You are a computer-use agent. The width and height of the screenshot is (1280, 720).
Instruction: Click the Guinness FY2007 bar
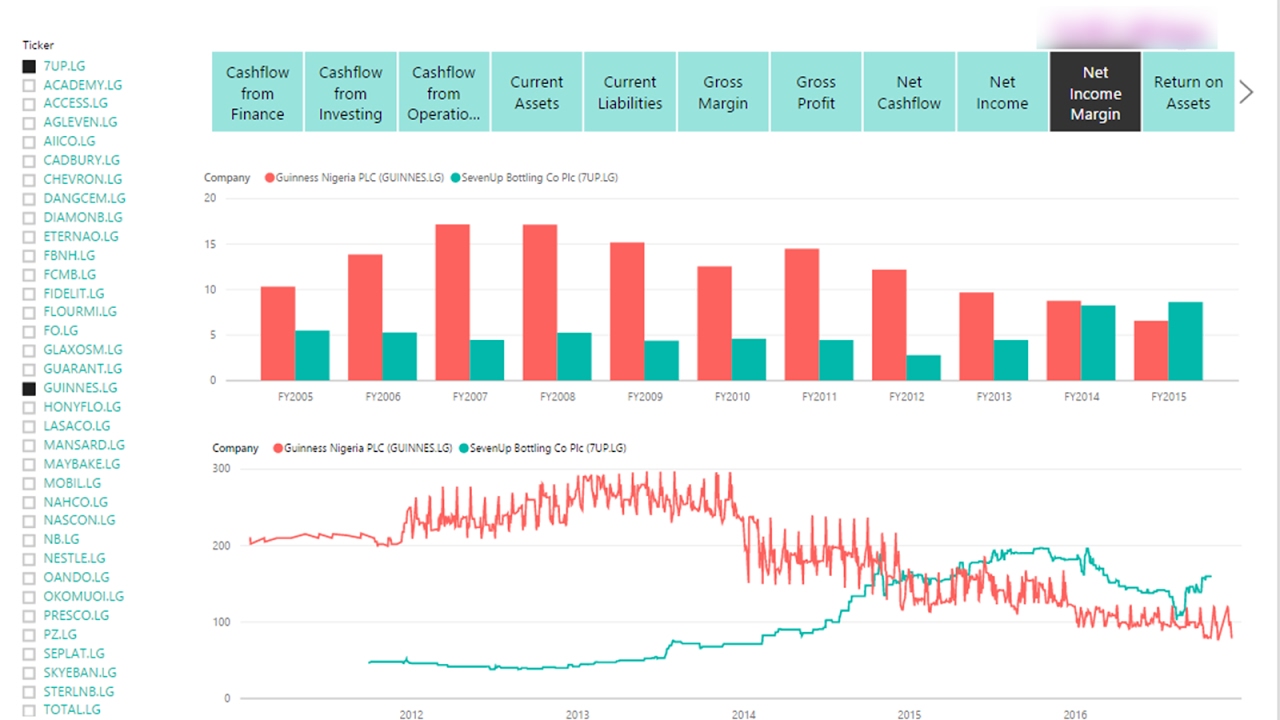(x=452, y=302)
